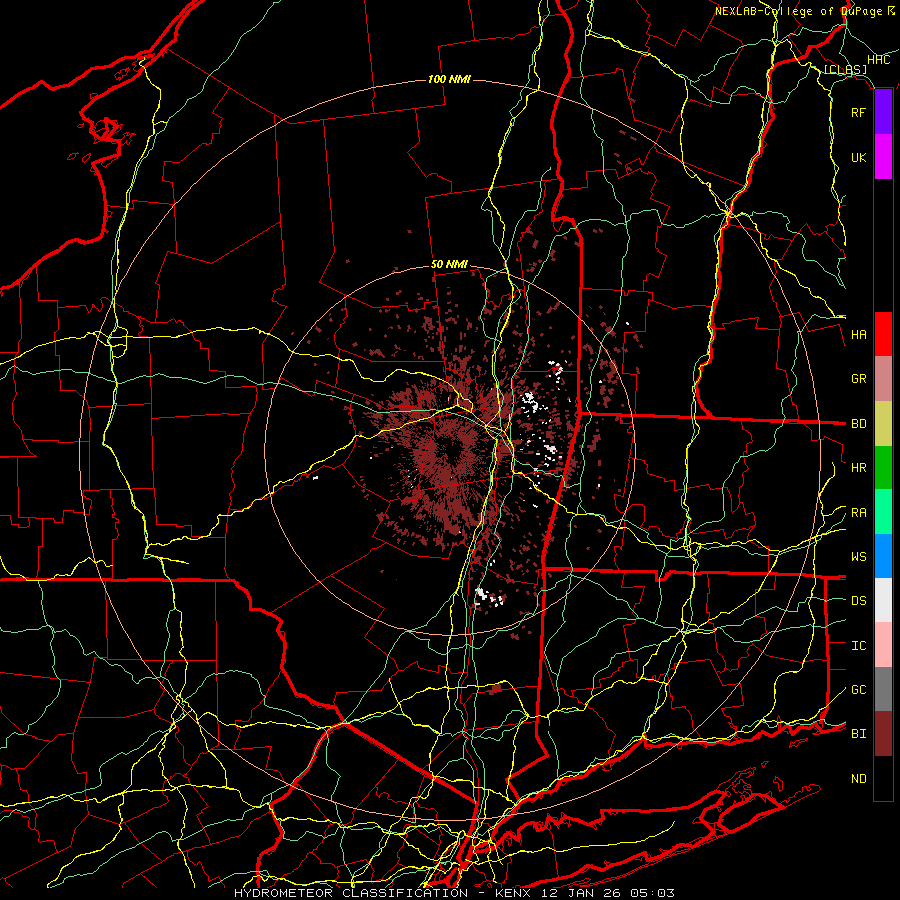Click the 'ND' legend label

(x=858, y=779)
